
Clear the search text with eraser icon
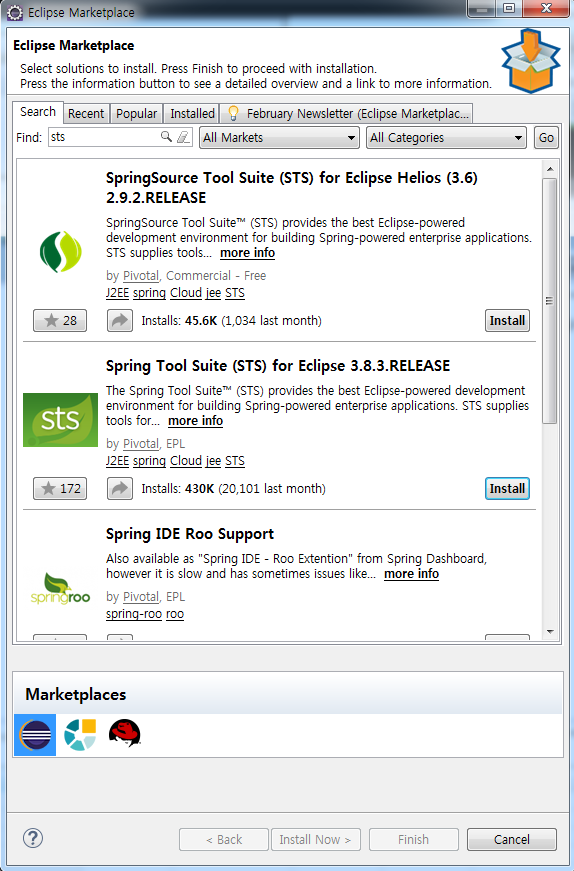click(x=183, y=137)
